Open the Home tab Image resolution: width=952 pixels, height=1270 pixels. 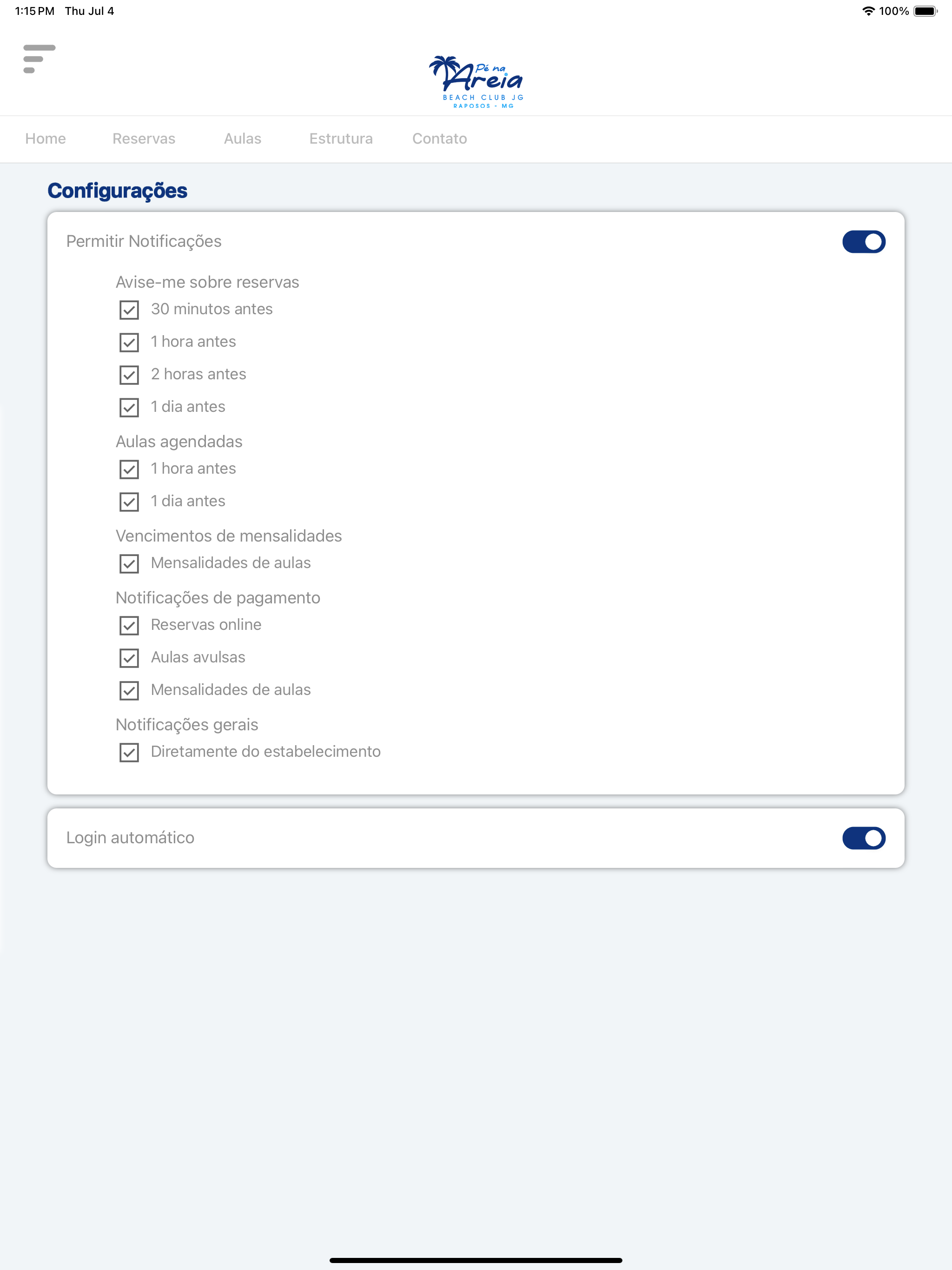pos(46,139)
